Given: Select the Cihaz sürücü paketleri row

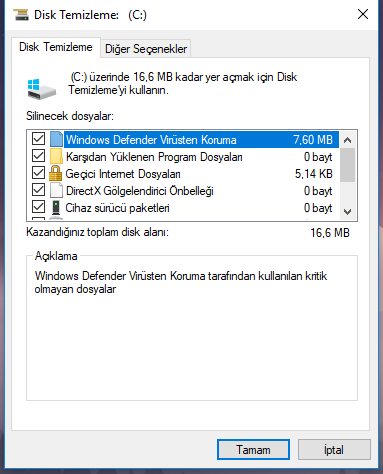Looking at the screenshot, I should (x=182, y=207).
